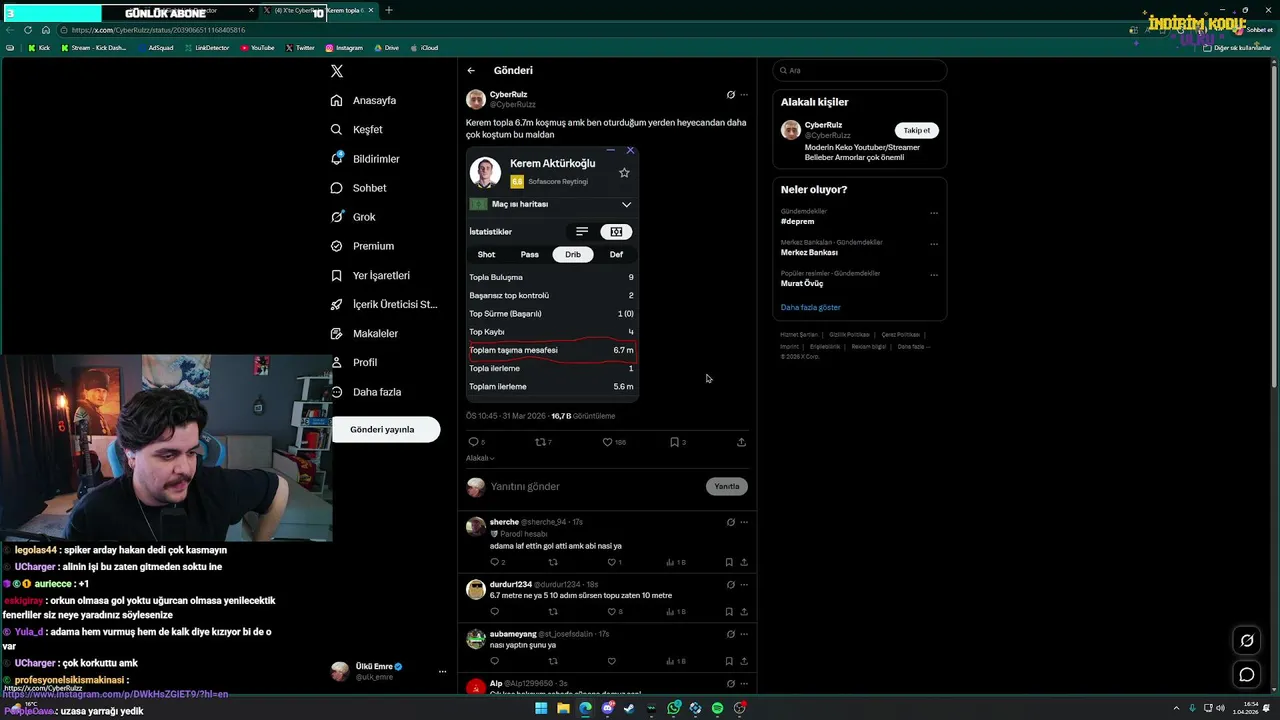1280x720 pixels.
Task: Open CyberRulz profile avatar on post
Action: tap(476, 99)
